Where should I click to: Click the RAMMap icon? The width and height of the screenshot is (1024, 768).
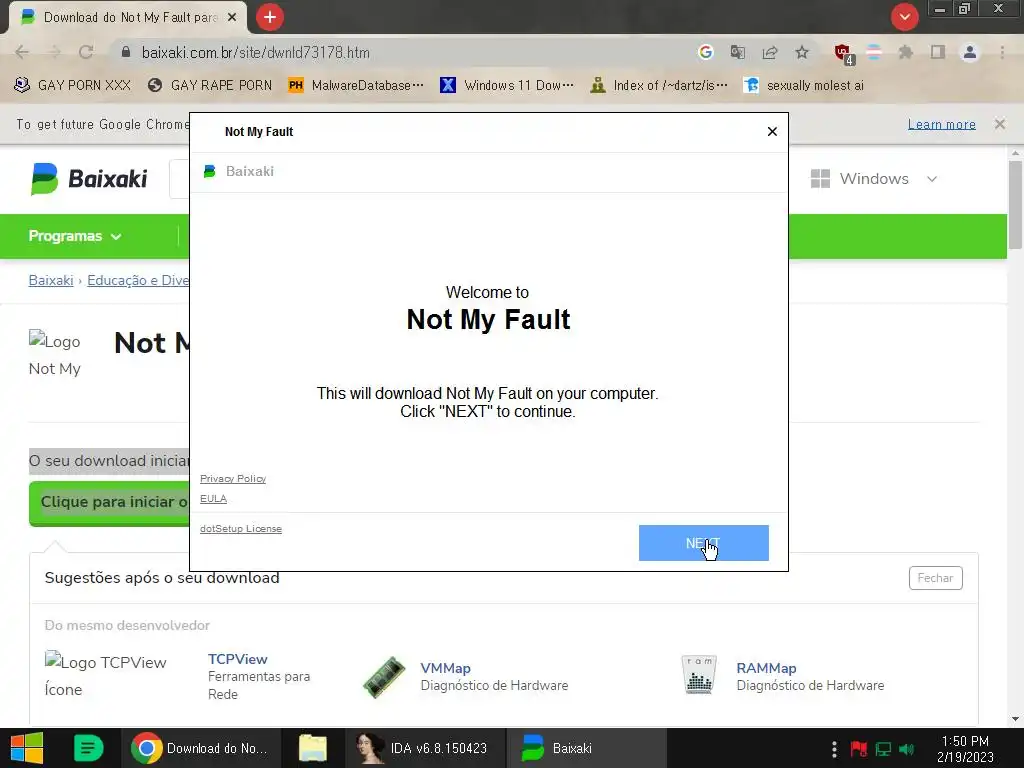click(x=699, y=675)
